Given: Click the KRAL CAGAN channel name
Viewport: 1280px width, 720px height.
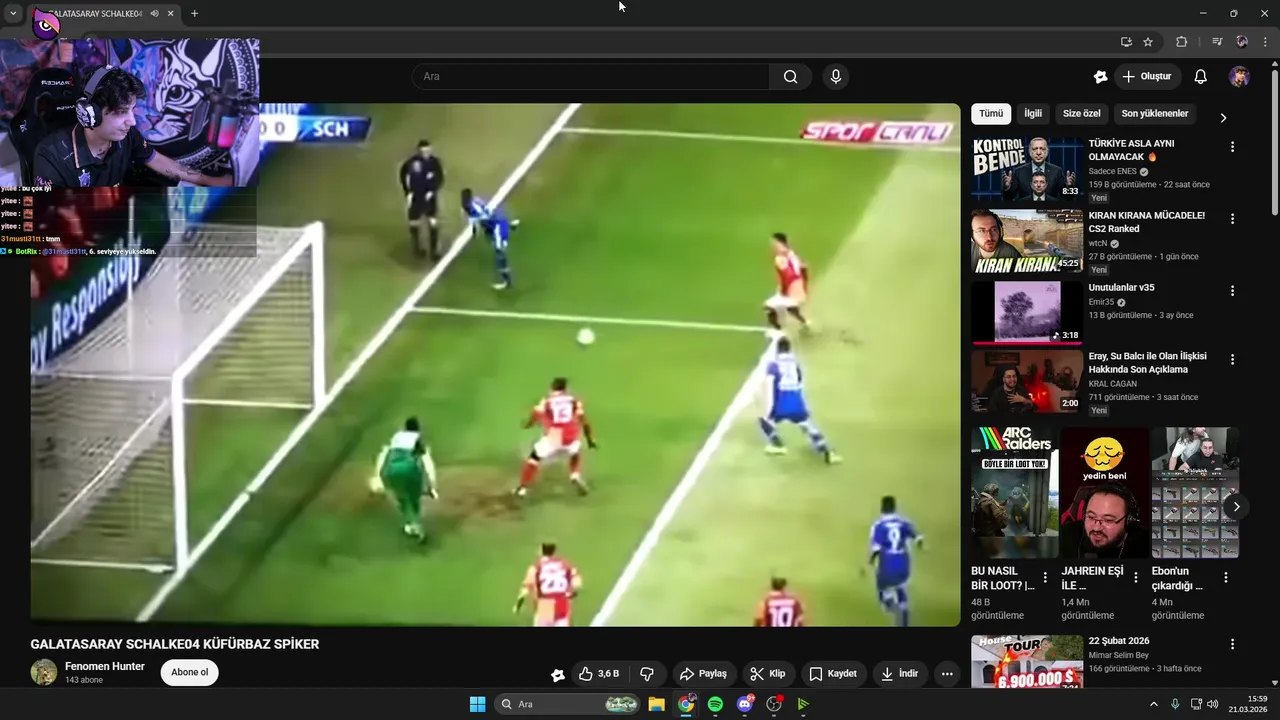Looking at the screenshot, I should tap(1114, 383).
